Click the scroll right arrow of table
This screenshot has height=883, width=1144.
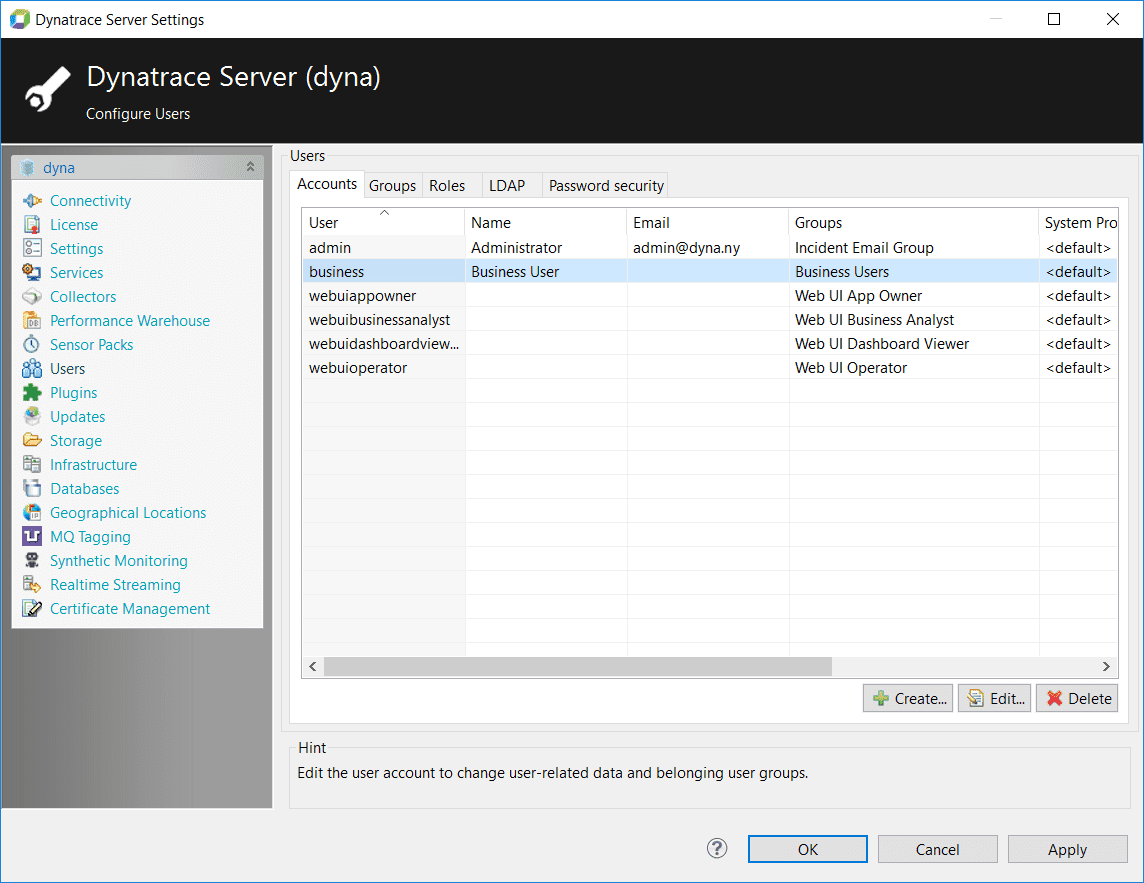click(x=1106, y=666)
